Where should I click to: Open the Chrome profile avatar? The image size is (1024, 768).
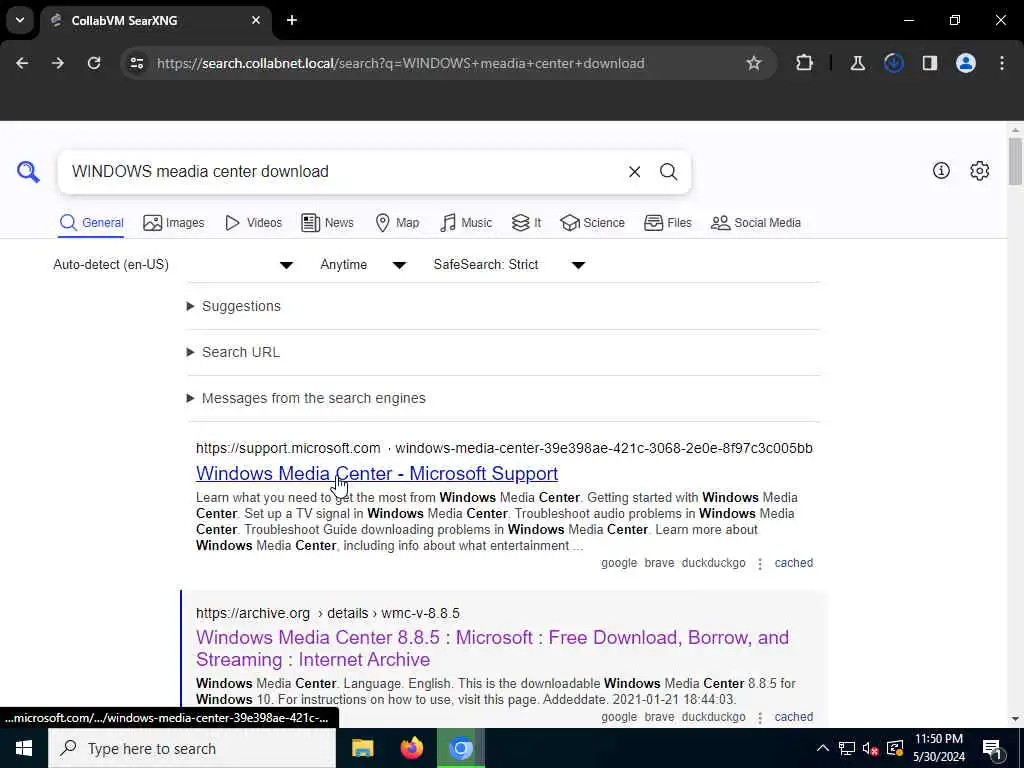966,63
